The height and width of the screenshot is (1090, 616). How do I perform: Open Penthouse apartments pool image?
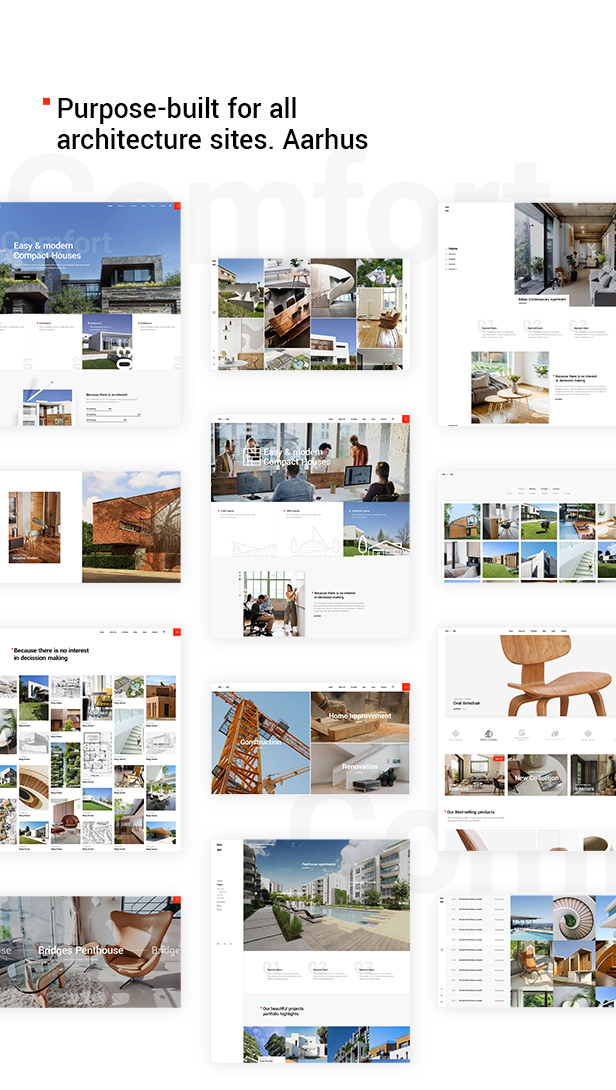[326, 895]
